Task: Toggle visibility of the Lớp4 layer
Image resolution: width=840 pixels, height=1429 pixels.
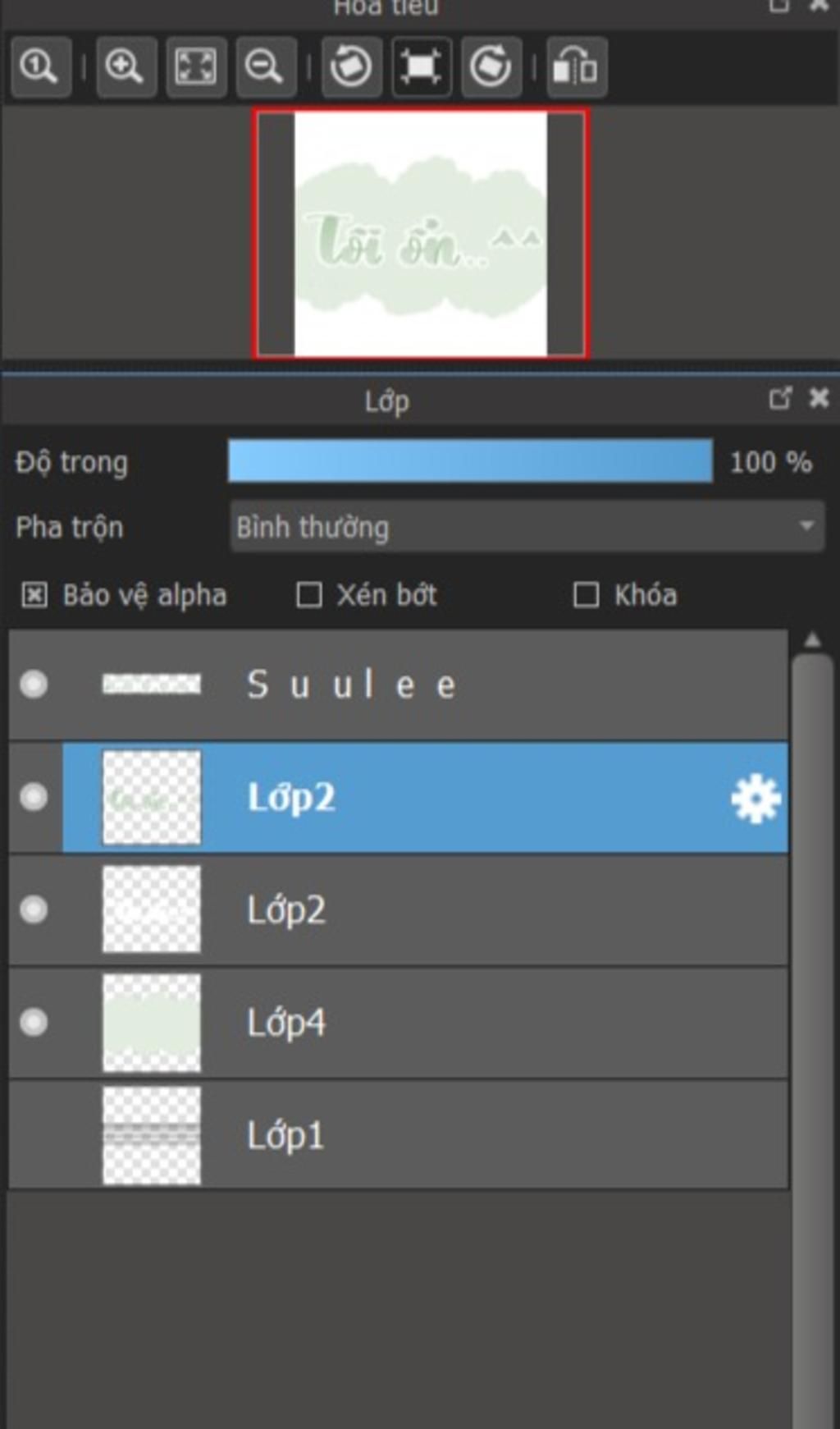Action: (x=34, y=1022)
